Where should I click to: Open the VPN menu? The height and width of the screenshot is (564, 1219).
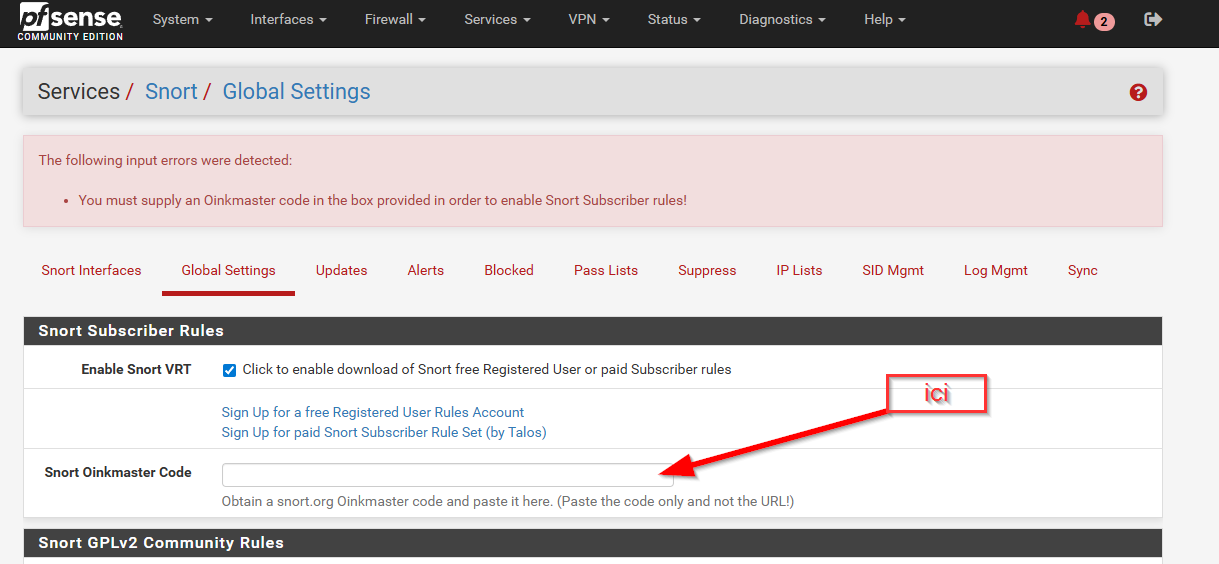pyautogui.click(x=588, y=20)
